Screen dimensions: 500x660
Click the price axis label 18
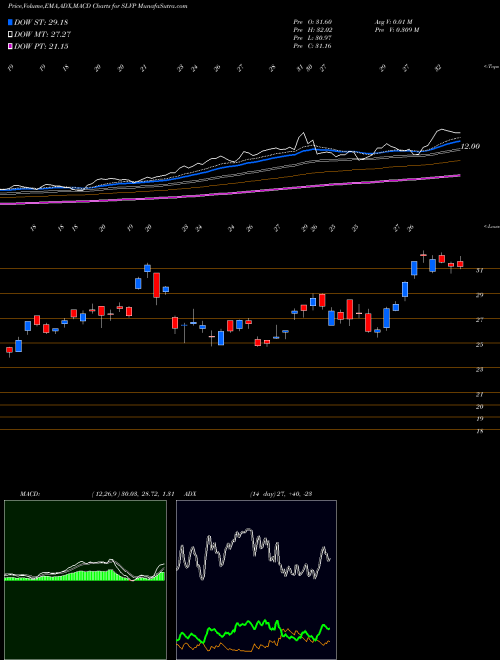479,431
